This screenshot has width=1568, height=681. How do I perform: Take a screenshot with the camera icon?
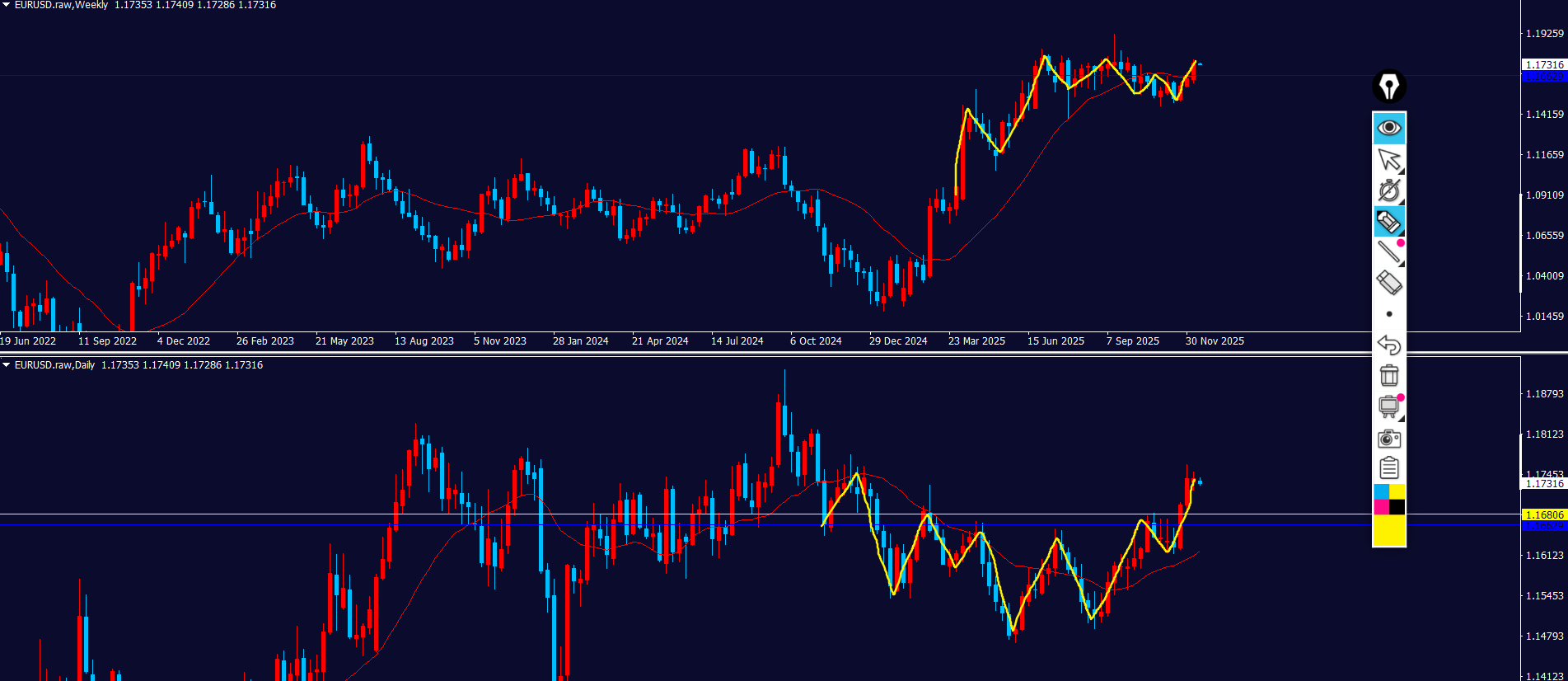pos(1389,439)
